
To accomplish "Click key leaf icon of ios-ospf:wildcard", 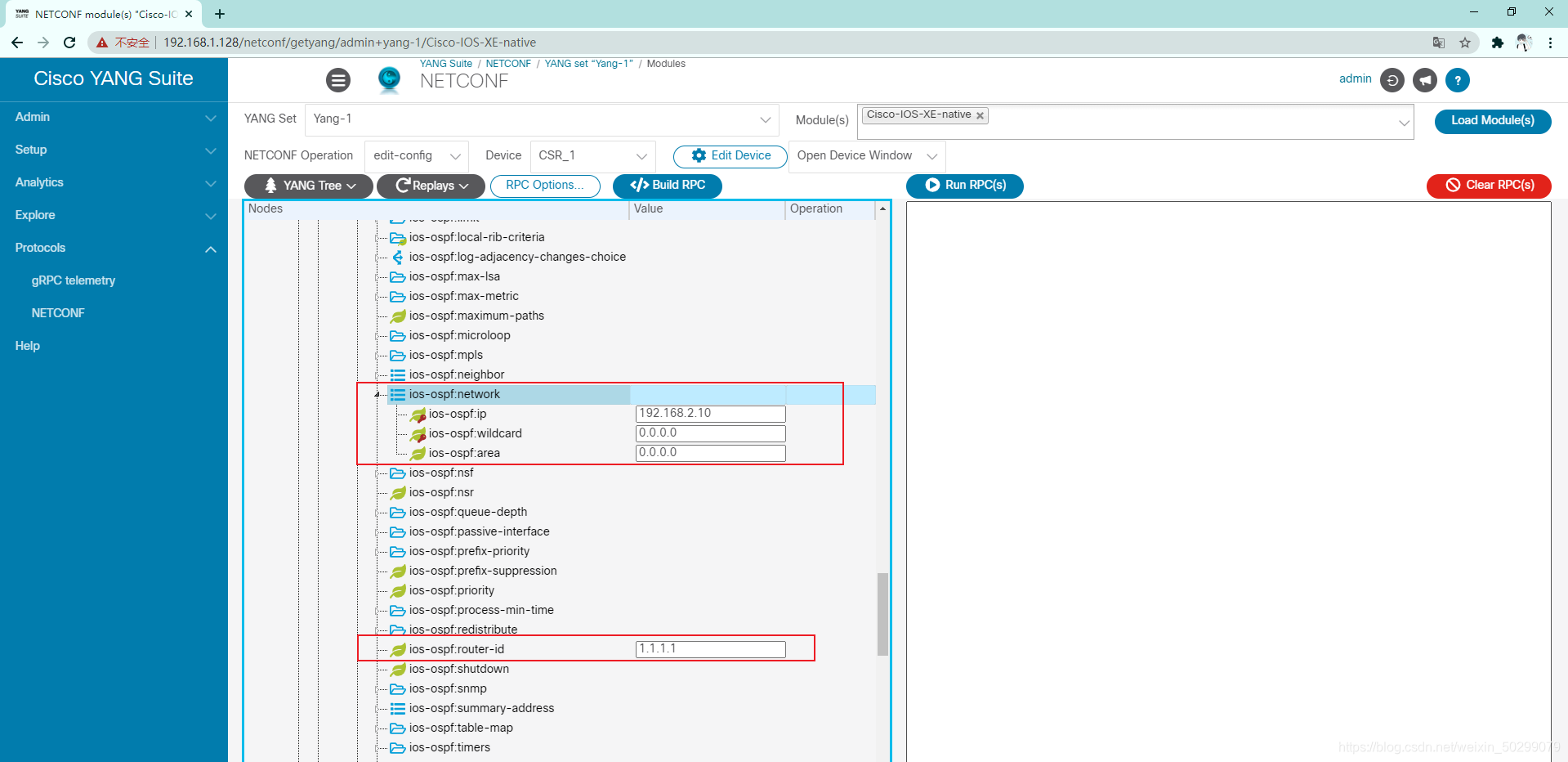I will tap(418, 434).
